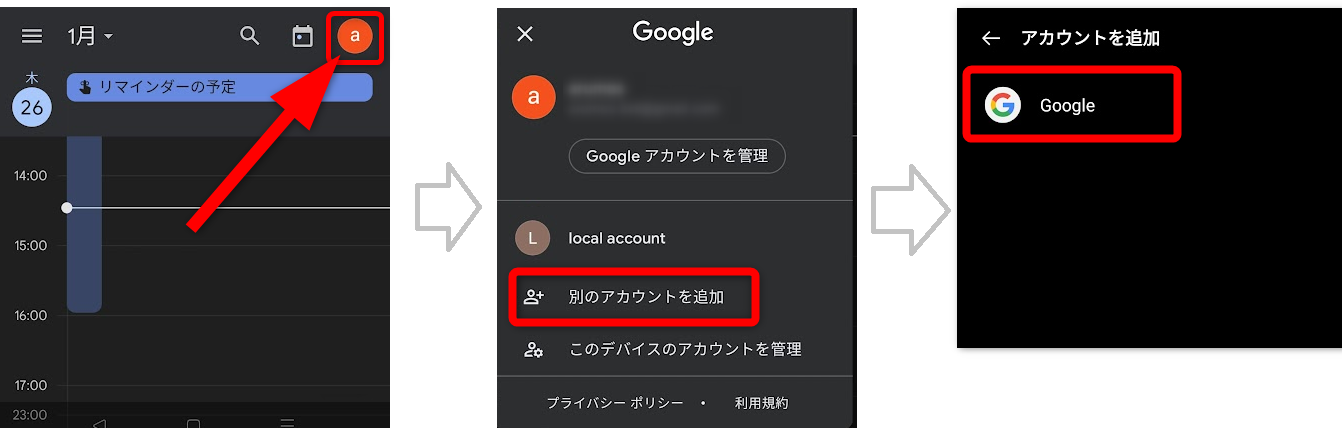Select the date 26 circle
The width and height of the screenshot is (1344, 428).
[32, 107]
